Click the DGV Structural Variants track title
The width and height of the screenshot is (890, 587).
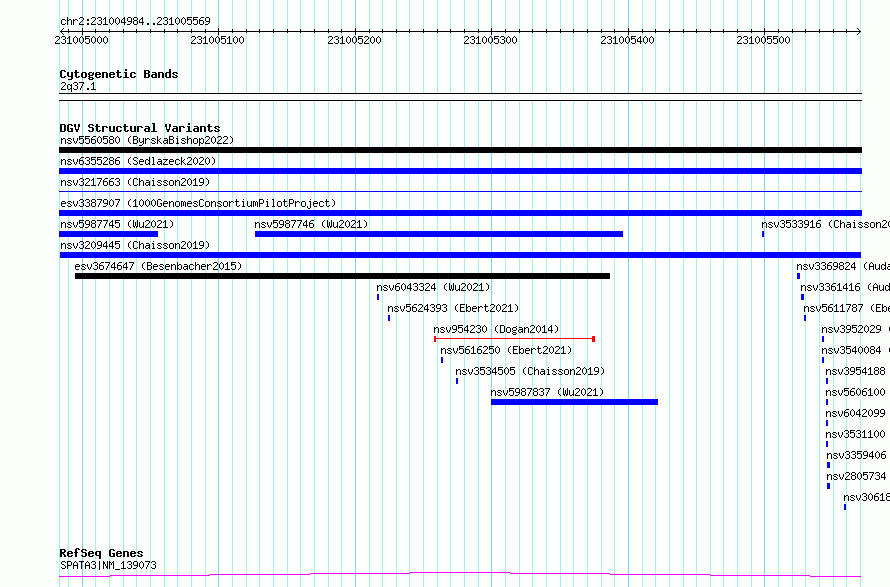pyautogui.click(x=140, y=128)
